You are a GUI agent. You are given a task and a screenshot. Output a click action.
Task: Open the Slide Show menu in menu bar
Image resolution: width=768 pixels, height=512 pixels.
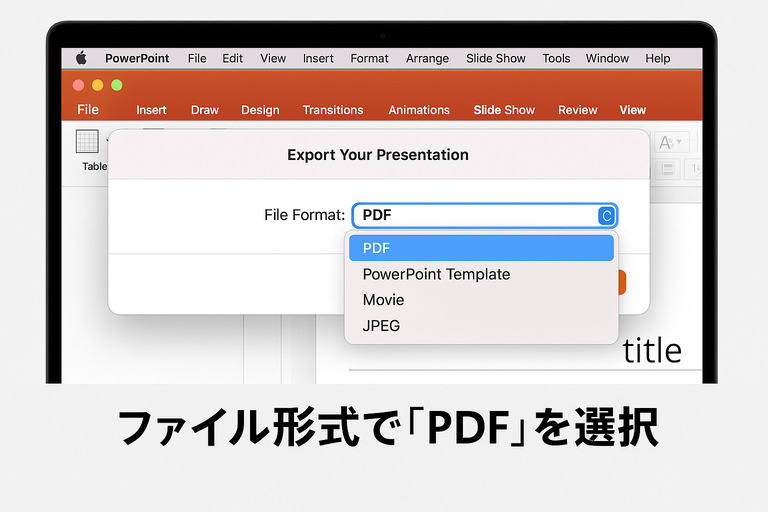pyautogui.click(x=496, y=58)
